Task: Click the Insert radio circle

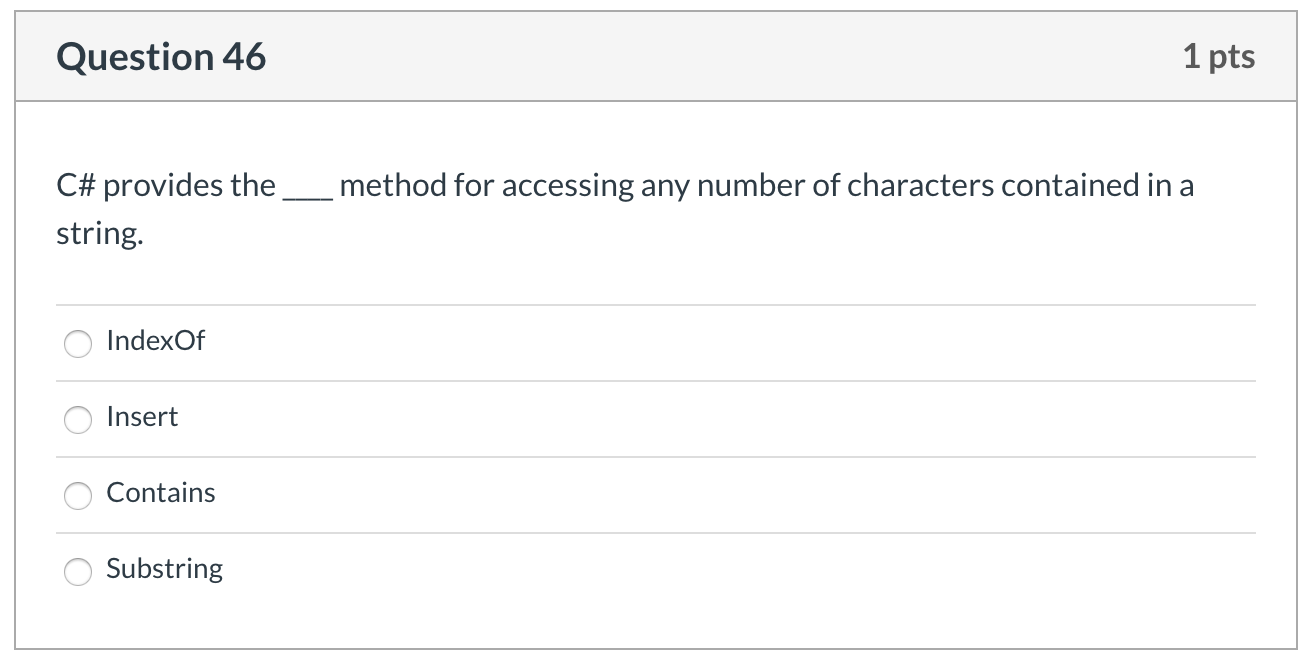Action: 78,420
